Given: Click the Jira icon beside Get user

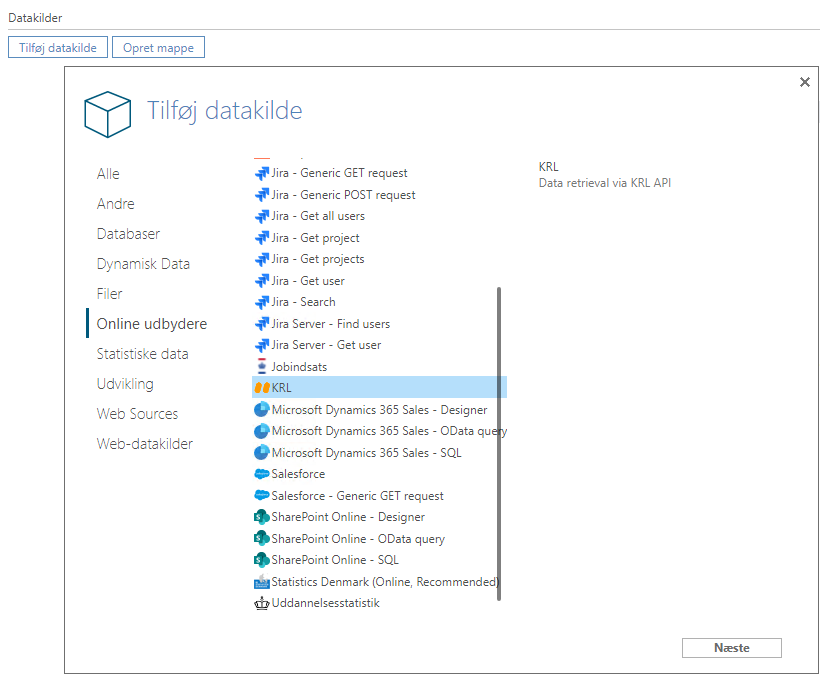Looking at the screenshot, I should [x=261, y=281].
